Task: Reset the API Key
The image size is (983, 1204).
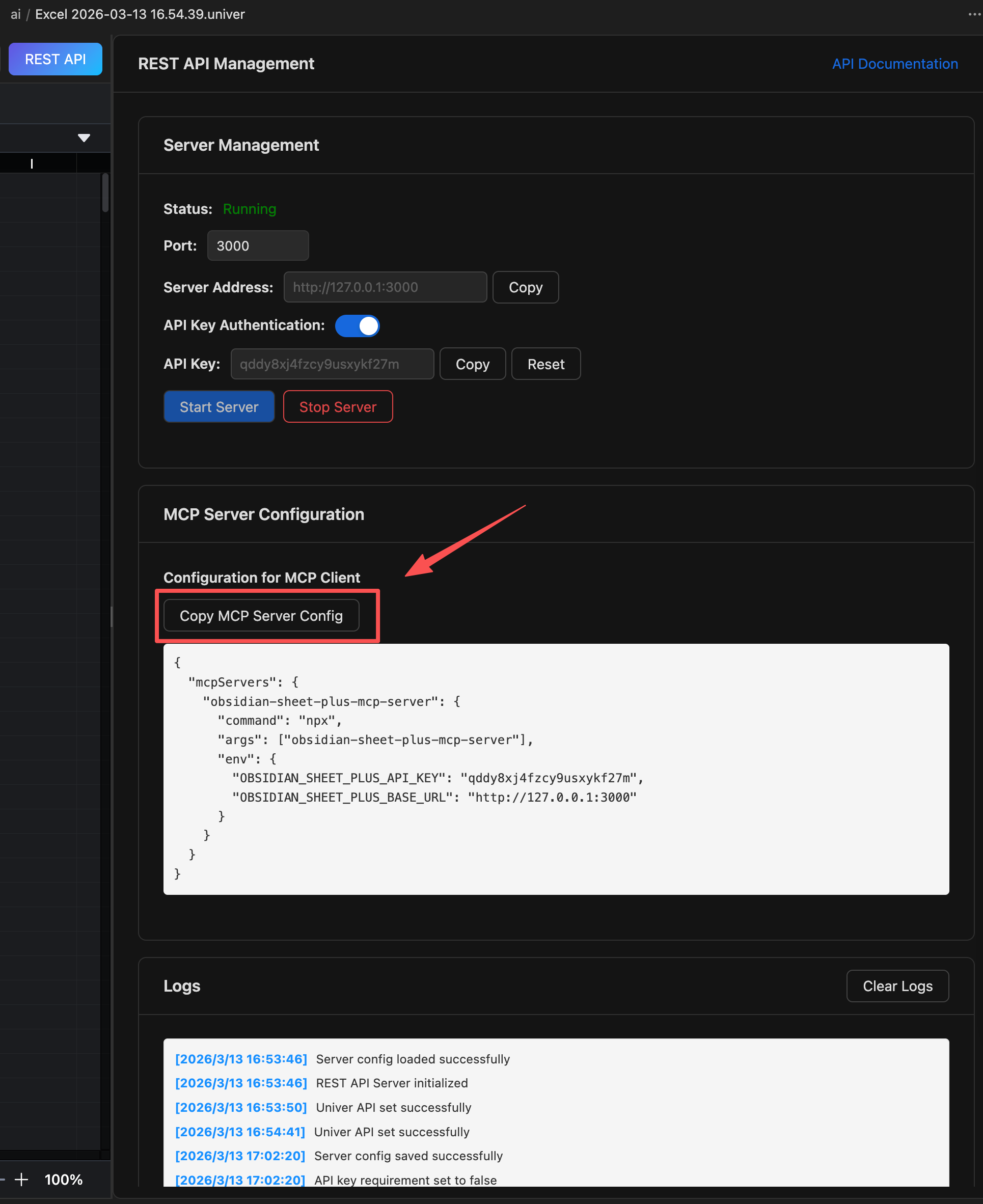Action: pyautogui.click(x=545, y=364)
